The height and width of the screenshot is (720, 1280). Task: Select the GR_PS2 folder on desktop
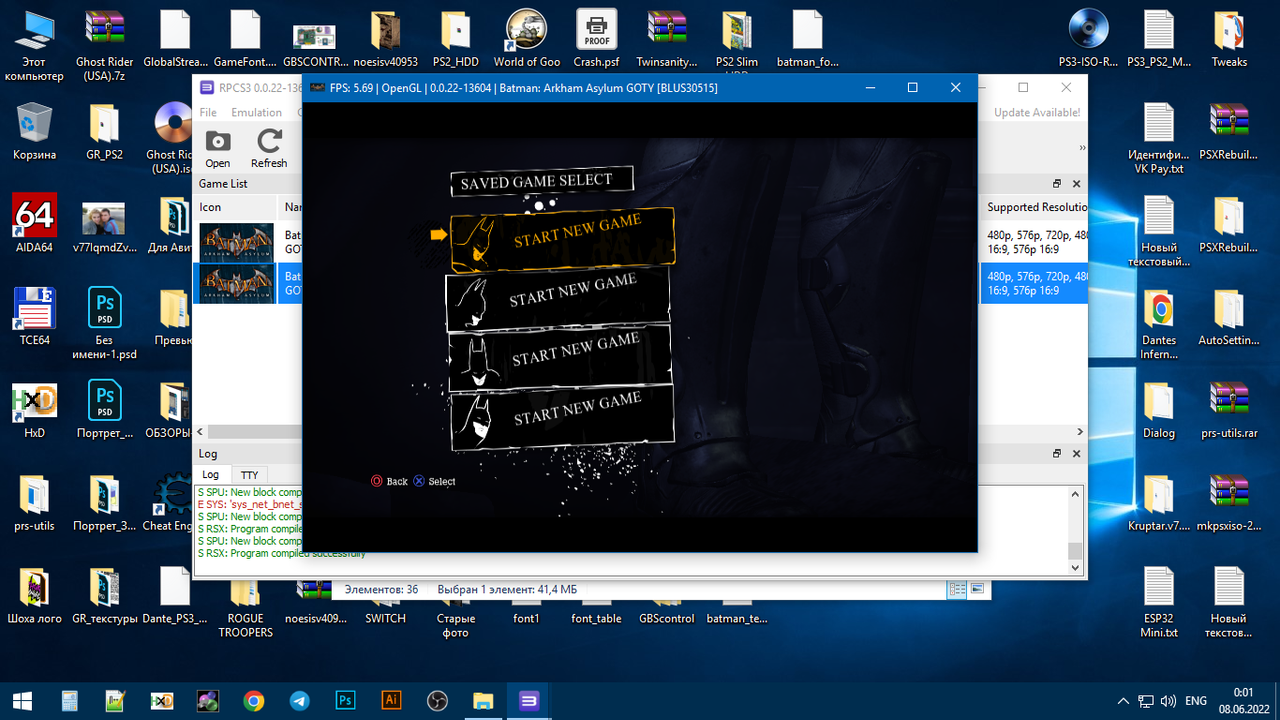click(104, 131)
